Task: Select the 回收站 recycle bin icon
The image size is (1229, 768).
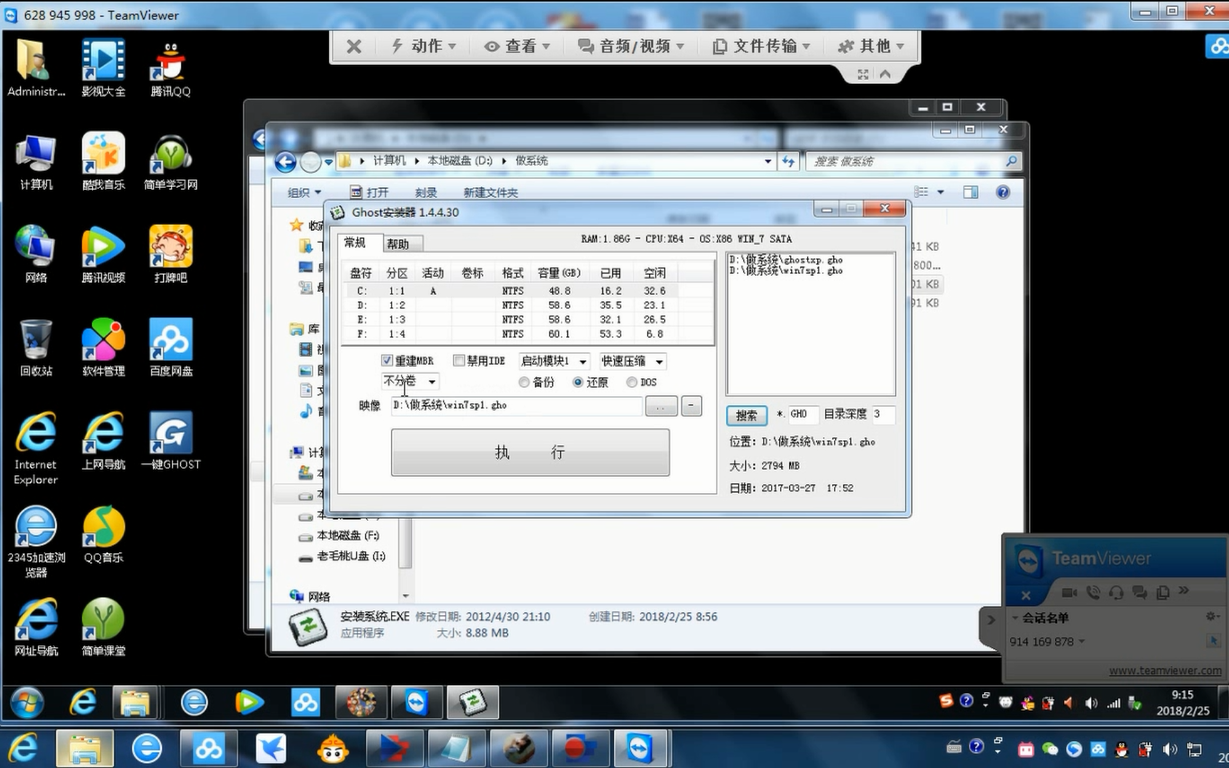Action: click(x=36, y=348)
